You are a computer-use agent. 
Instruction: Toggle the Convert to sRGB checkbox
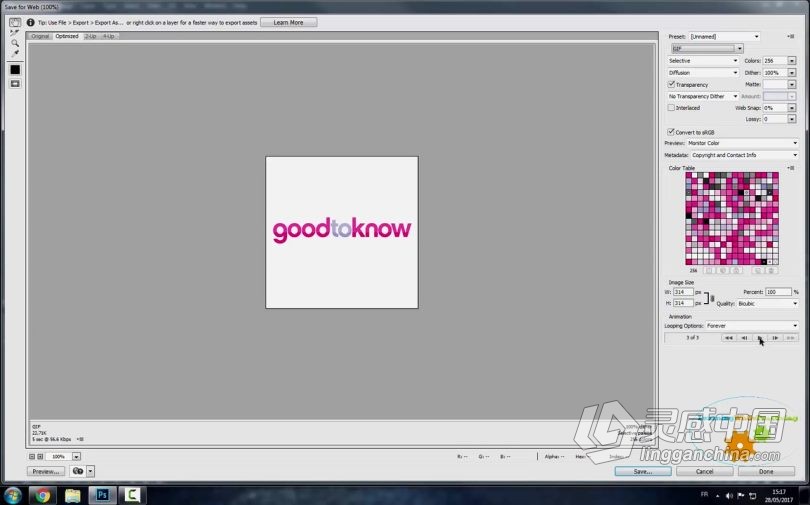click(x=671, y=132)
